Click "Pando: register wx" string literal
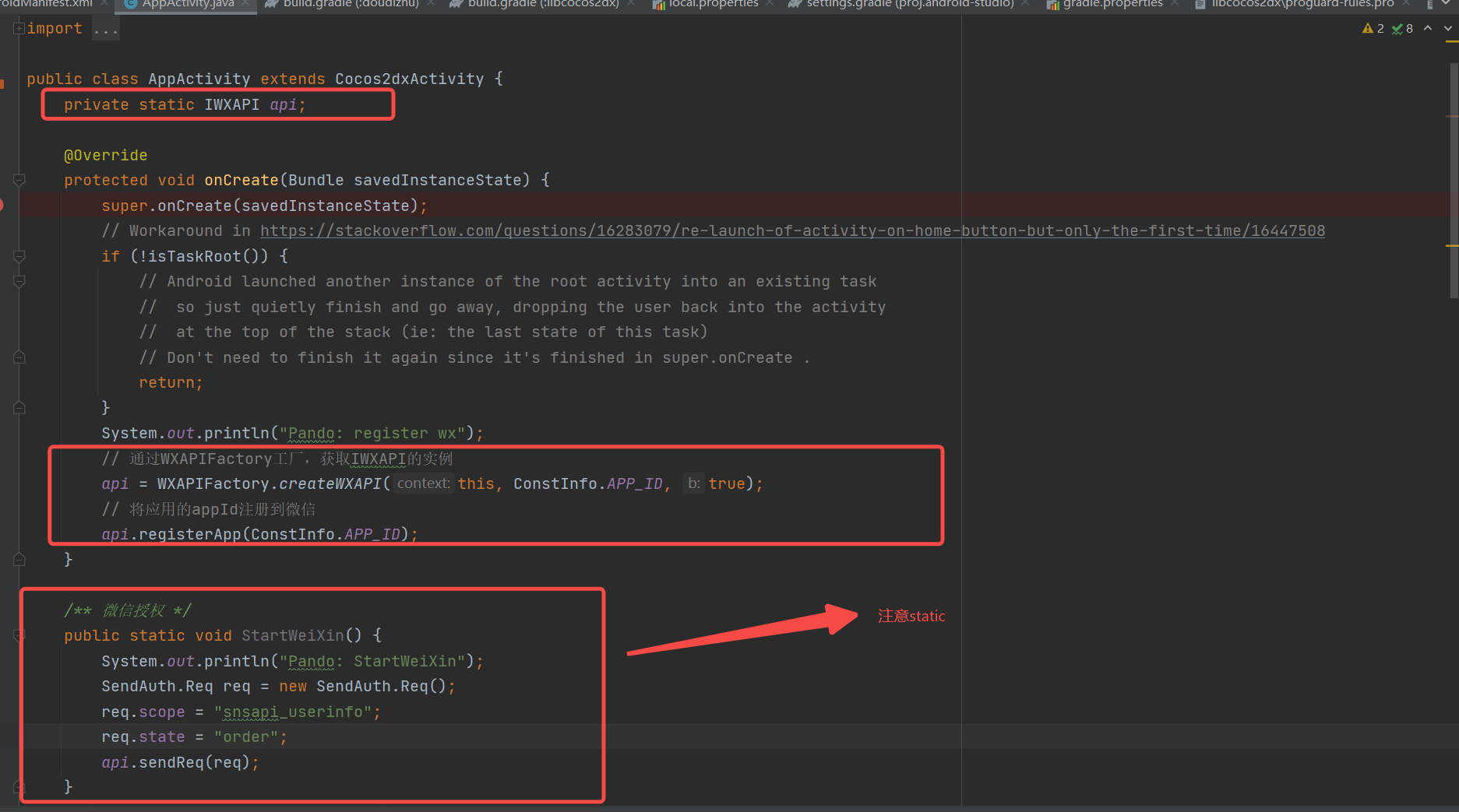This screenshot has width=1459, height=812. coord(372,433)
